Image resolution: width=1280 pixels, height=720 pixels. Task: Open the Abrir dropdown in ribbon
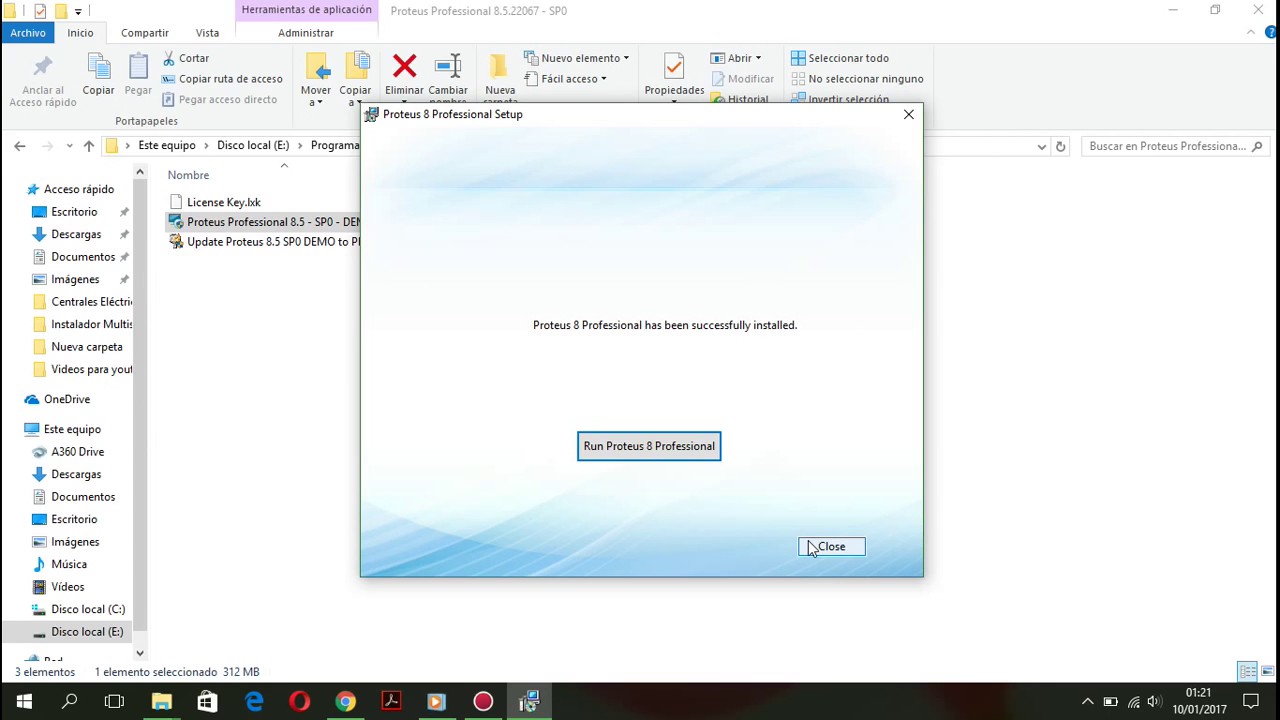click(737, 58)
